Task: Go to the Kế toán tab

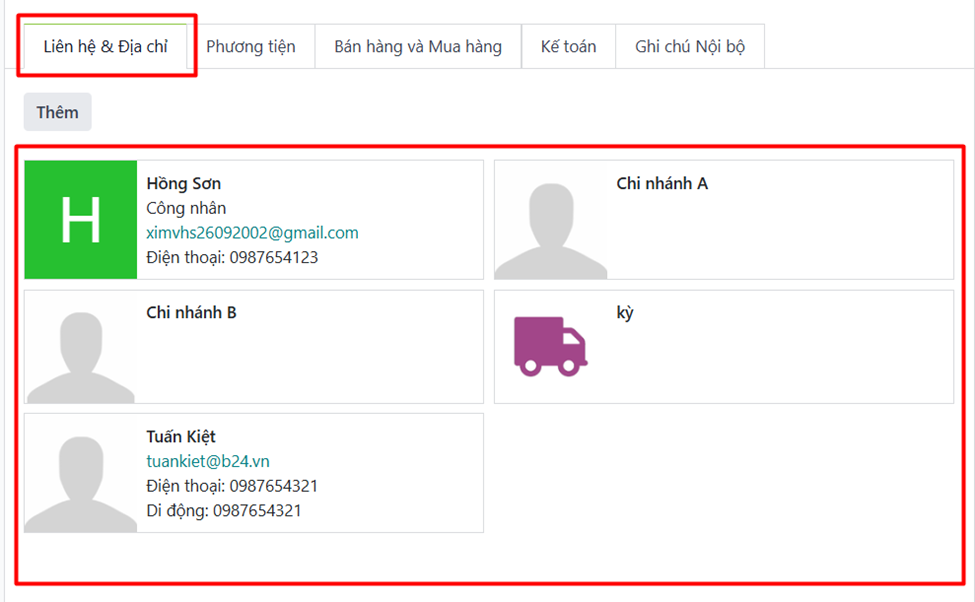Action: coord(568,47)
